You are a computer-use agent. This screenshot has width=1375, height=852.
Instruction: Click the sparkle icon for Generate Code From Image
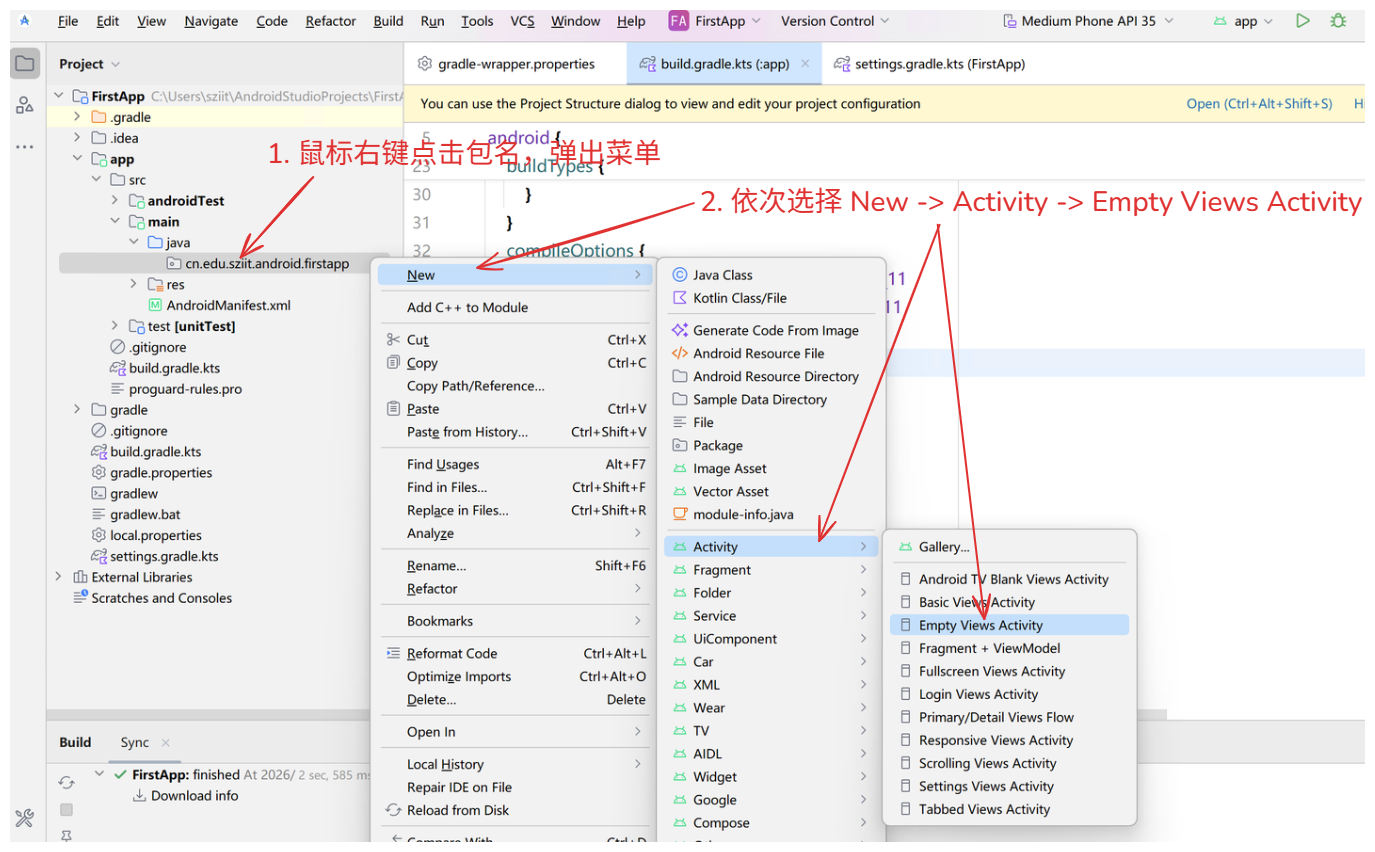680,330
